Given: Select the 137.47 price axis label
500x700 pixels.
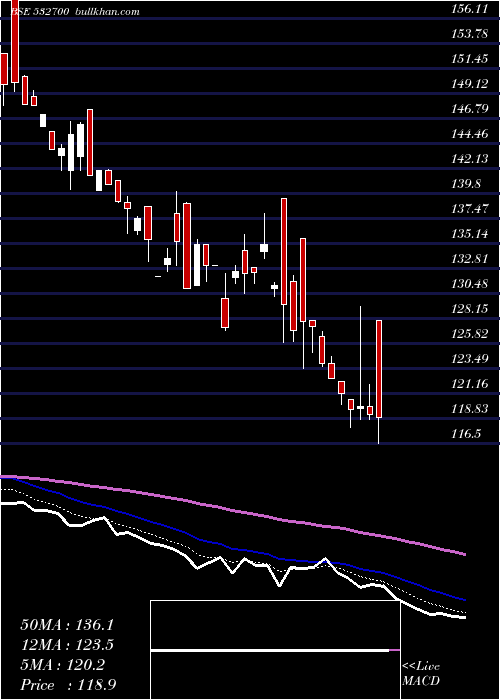Looking at the screenshot, I should pos(470,209).
